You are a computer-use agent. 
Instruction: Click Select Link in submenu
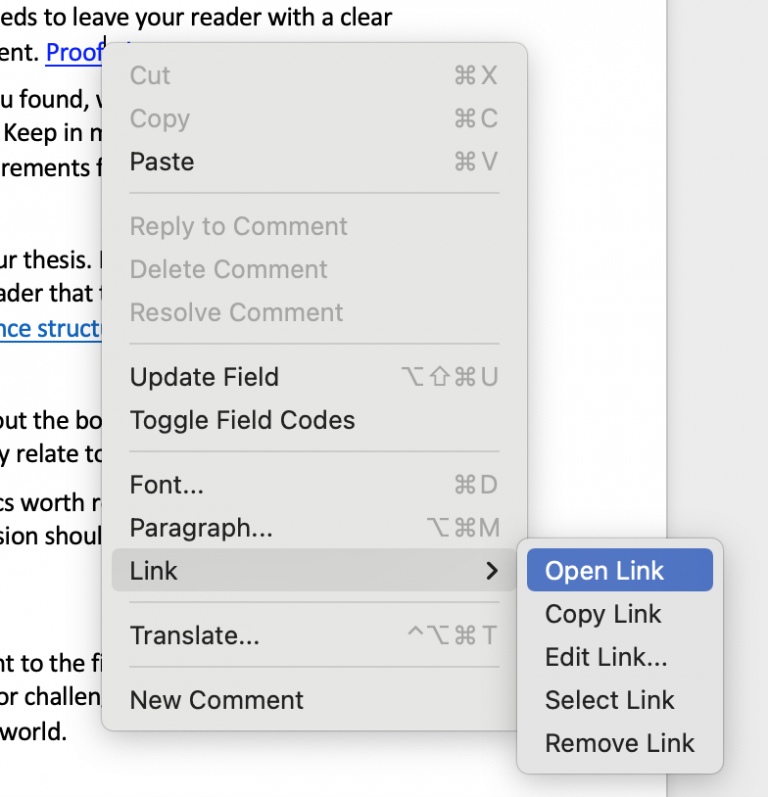(x=609, y=700)
